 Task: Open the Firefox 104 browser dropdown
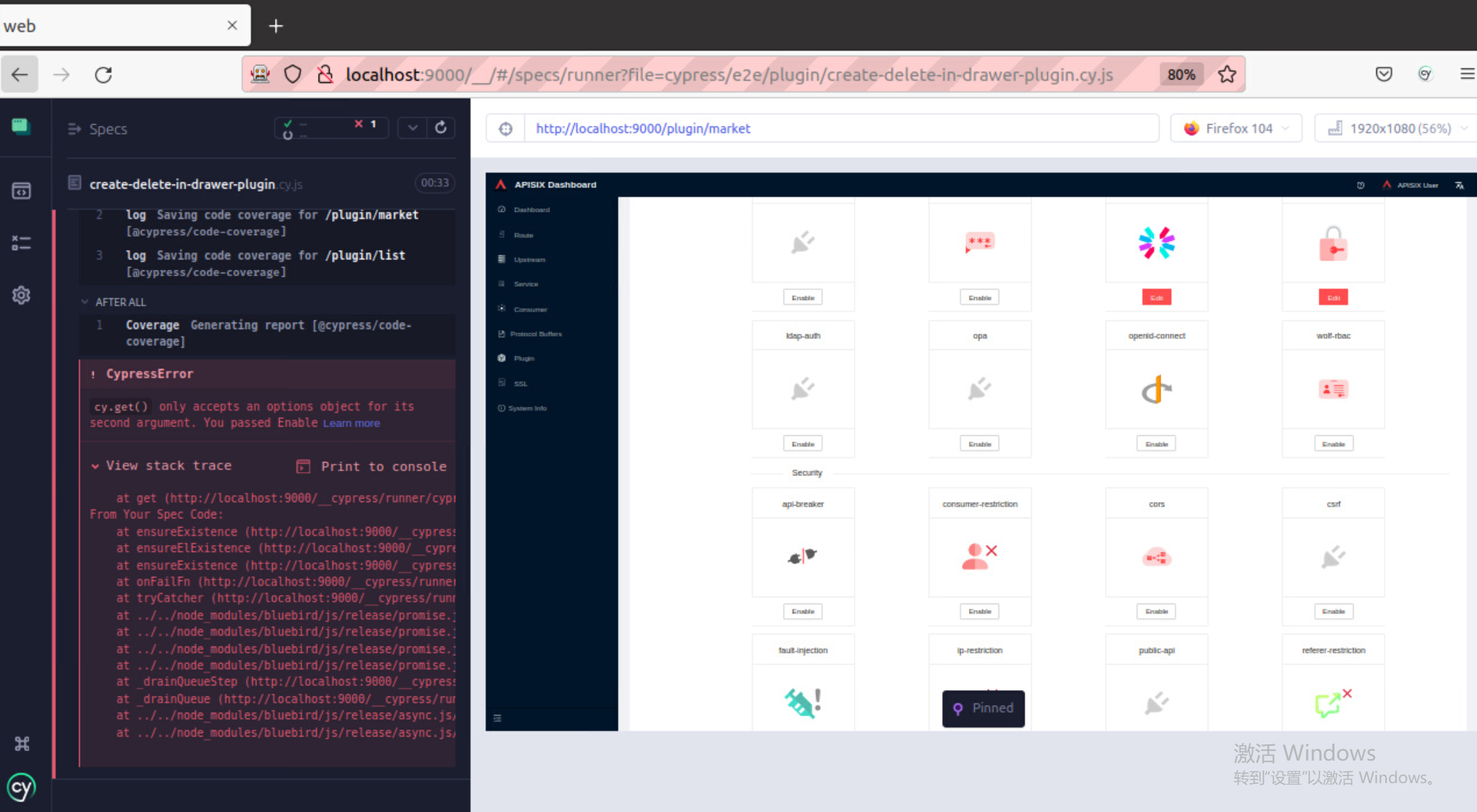[x=1237, y=129]
